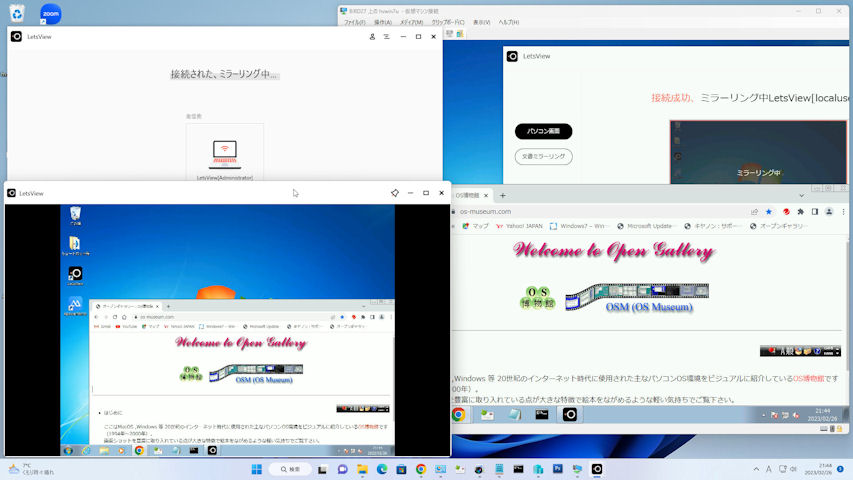Click the Windows Start button in taskbar
The width and height of the screenshot is (853, 480).
click(257, 469)
